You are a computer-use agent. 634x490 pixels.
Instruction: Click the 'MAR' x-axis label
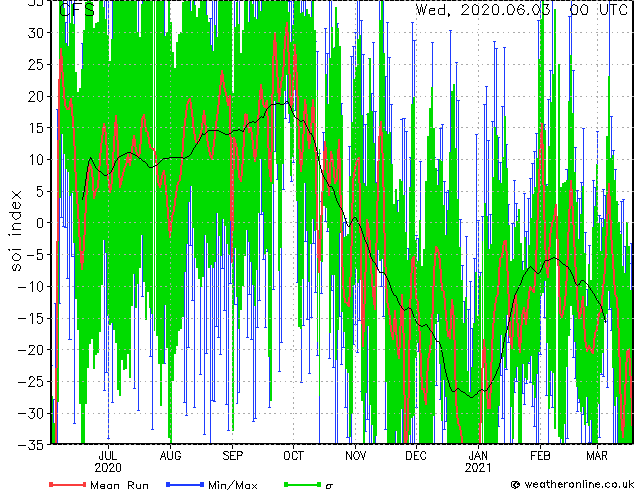597,456
